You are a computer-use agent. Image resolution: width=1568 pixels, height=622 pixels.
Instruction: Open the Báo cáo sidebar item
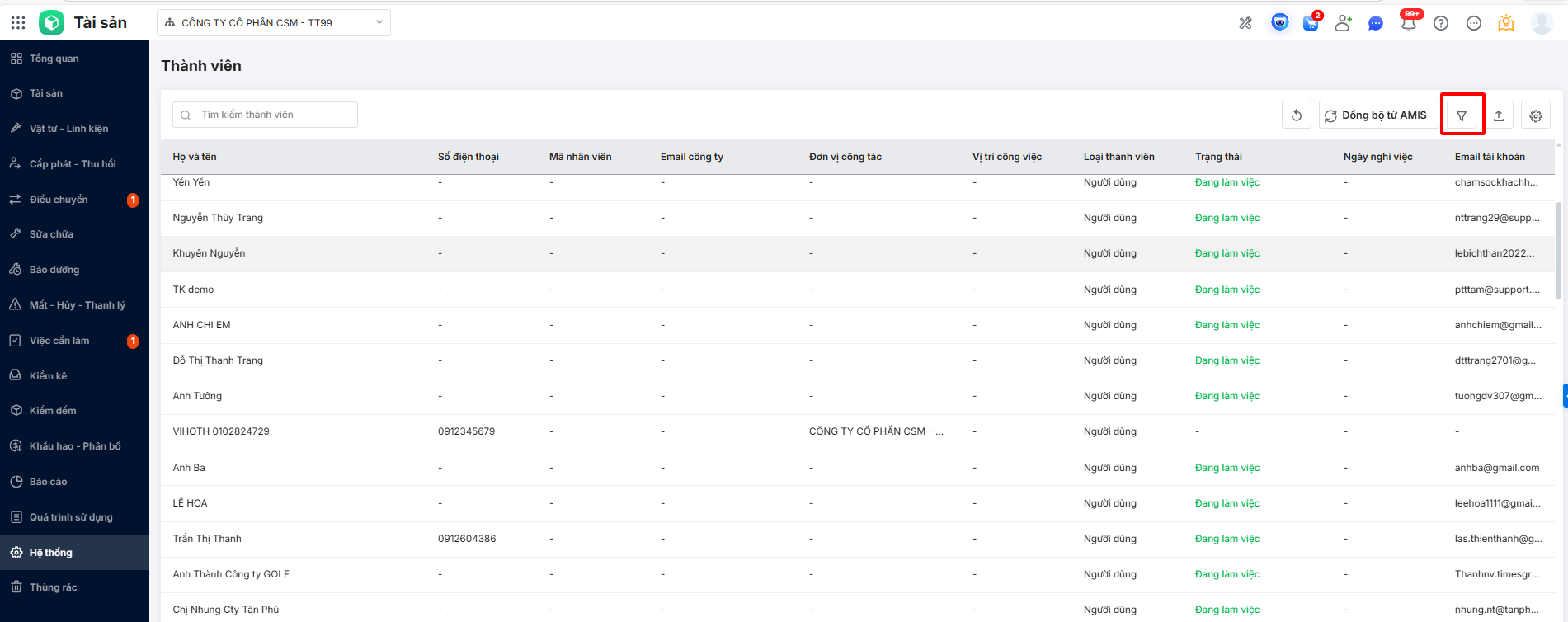48,482
